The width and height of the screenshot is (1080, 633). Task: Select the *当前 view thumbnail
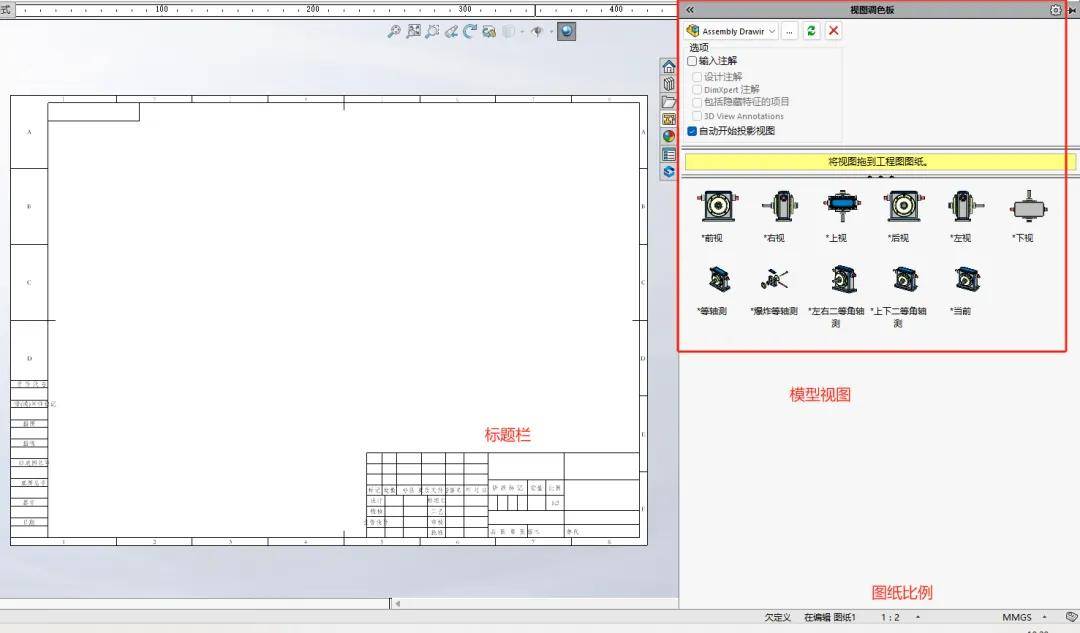click(x=966, y=280)
